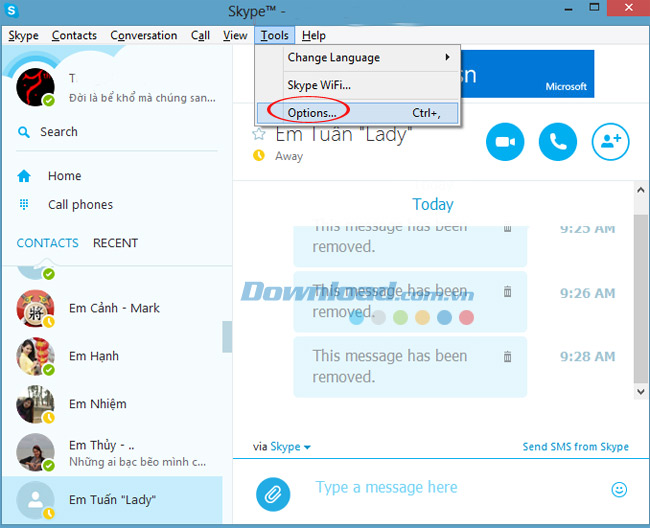Open the Contacts menu

coord(74,36)
